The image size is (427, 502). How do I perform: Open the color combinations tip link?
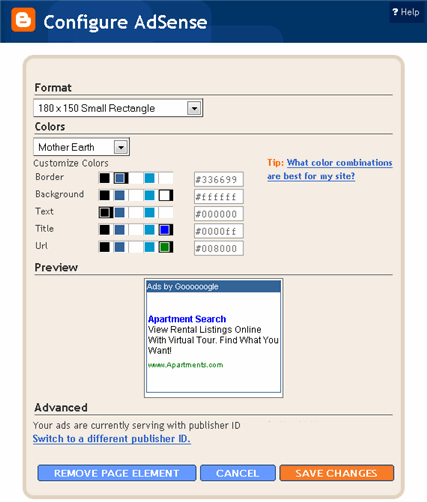click(330, 169)
